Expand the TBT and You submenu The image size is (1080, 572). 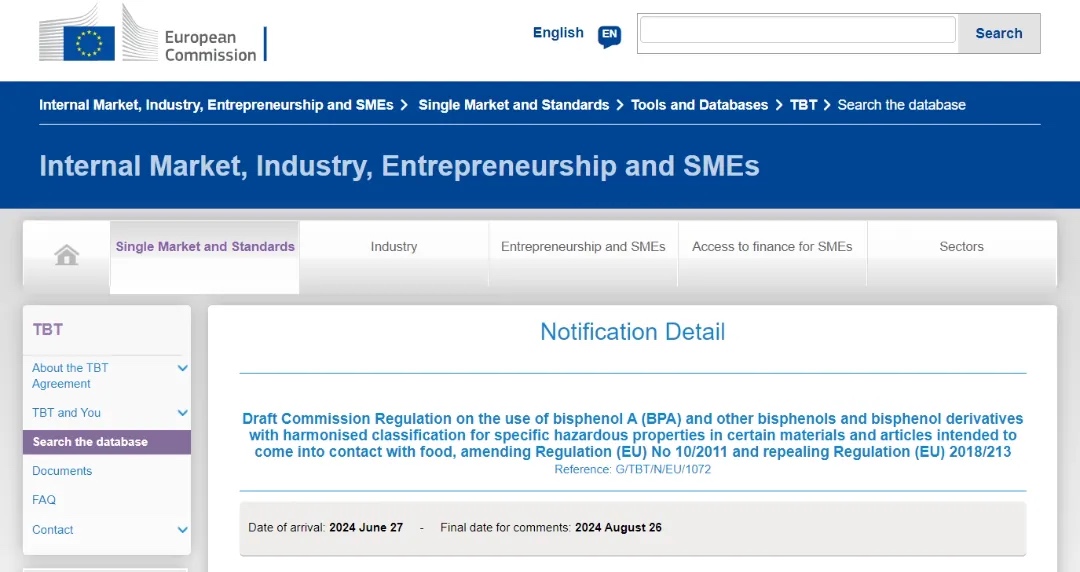183,413
